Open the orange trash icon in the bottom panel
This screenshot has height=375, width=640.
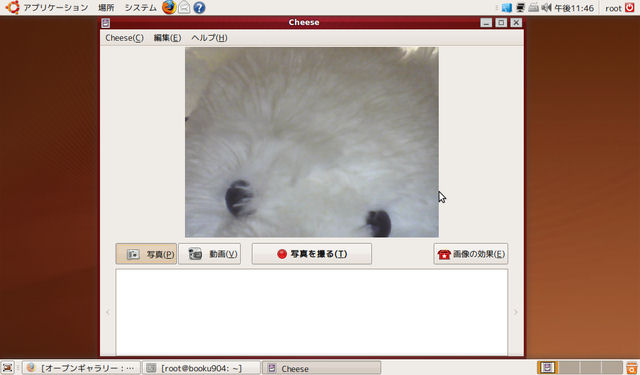click(631, 368)
